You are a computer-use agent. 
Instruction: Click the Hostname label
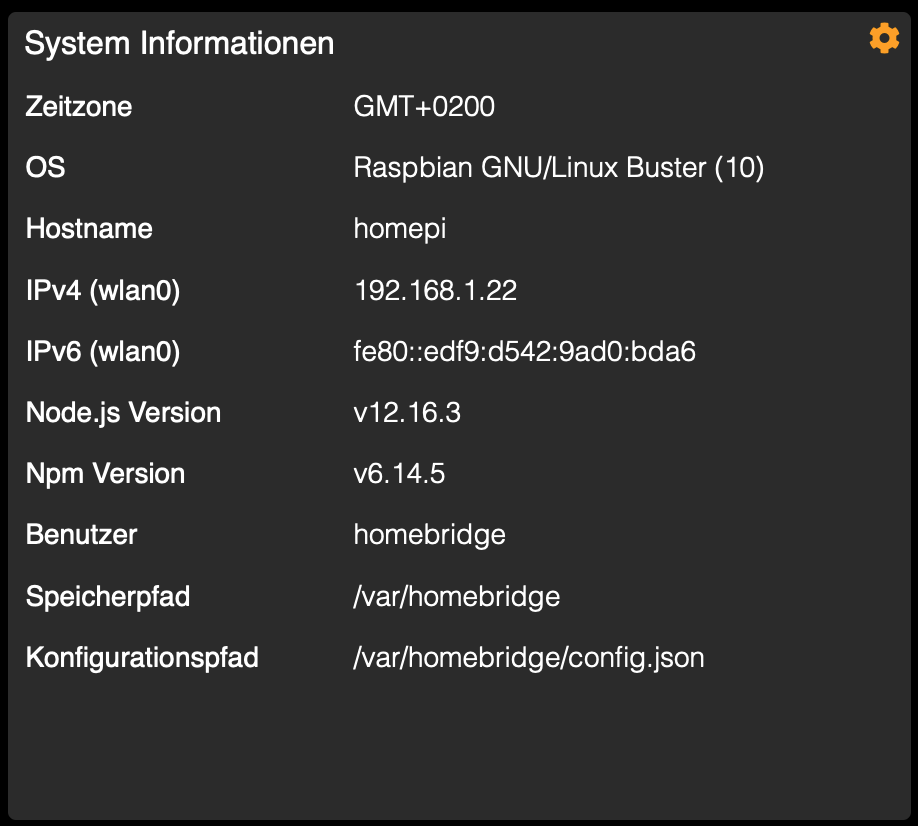(89, 228)
